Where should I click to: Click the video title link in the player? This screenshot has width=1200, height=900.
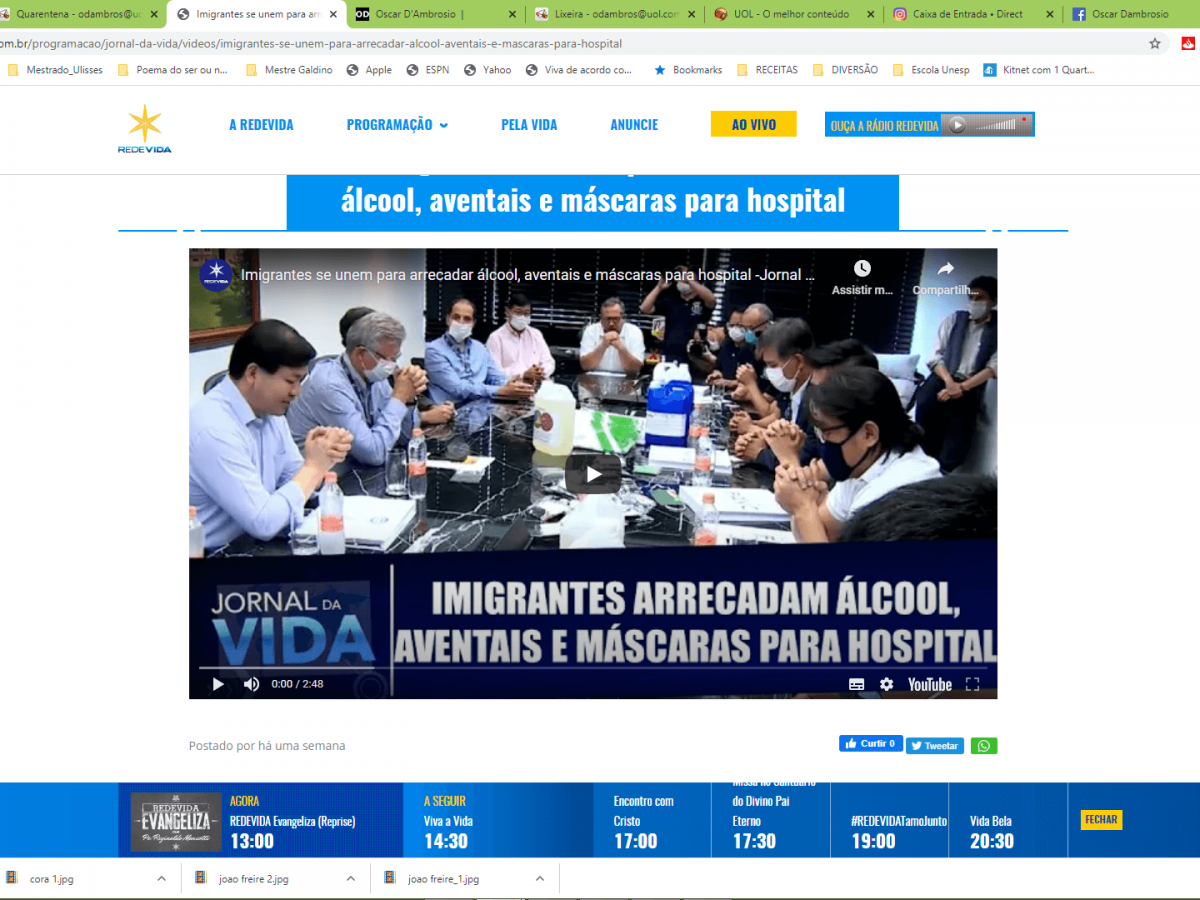pyautogui.click(x=528, y=274)
